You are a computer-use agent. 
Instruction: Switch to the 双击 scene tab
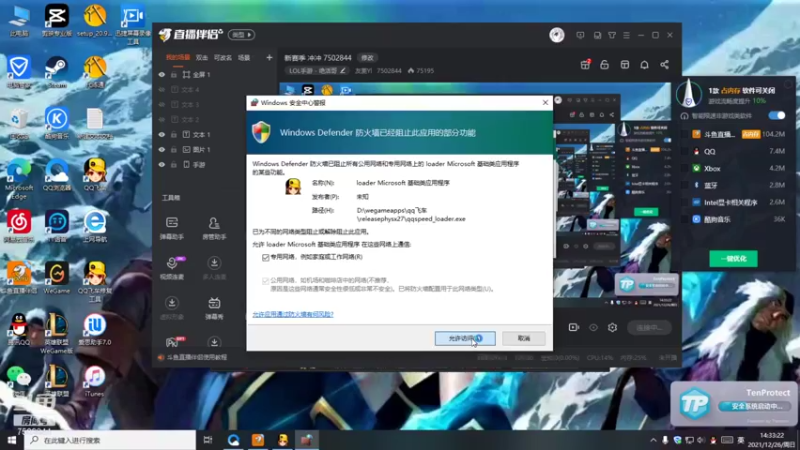(202, 58)
